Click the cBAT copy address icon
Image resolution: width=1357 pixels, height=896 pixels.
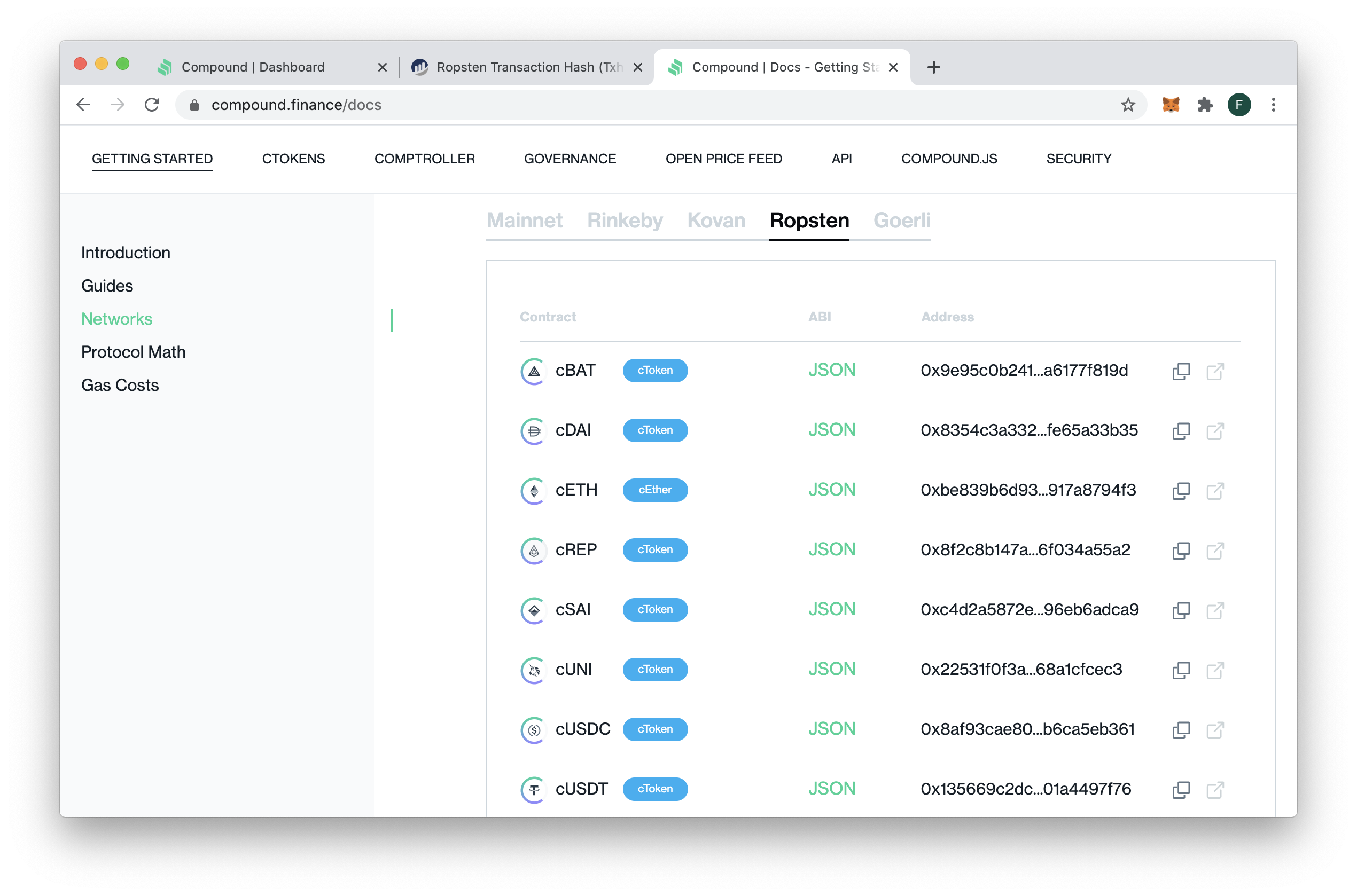pos(1181,370)
